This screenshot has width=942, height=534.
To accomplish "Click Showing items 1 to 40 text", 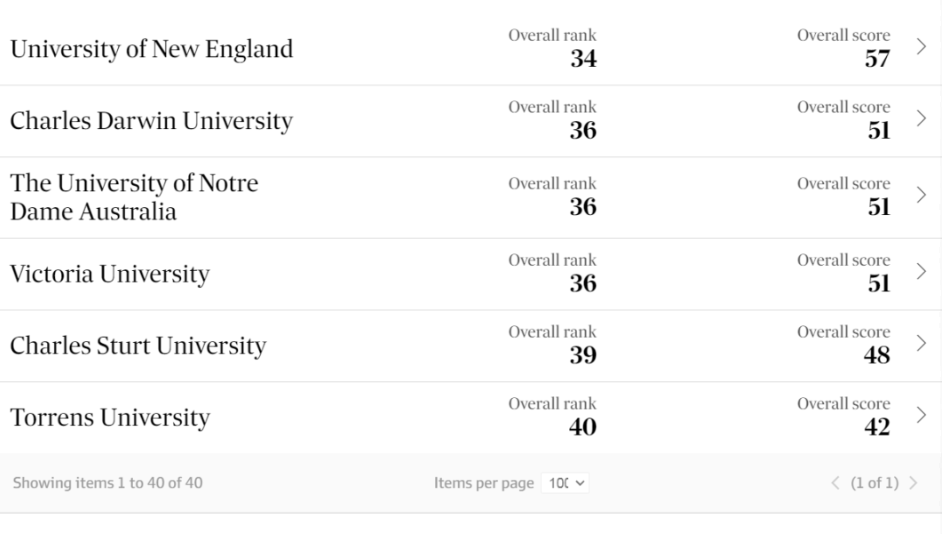I will 108,483.
